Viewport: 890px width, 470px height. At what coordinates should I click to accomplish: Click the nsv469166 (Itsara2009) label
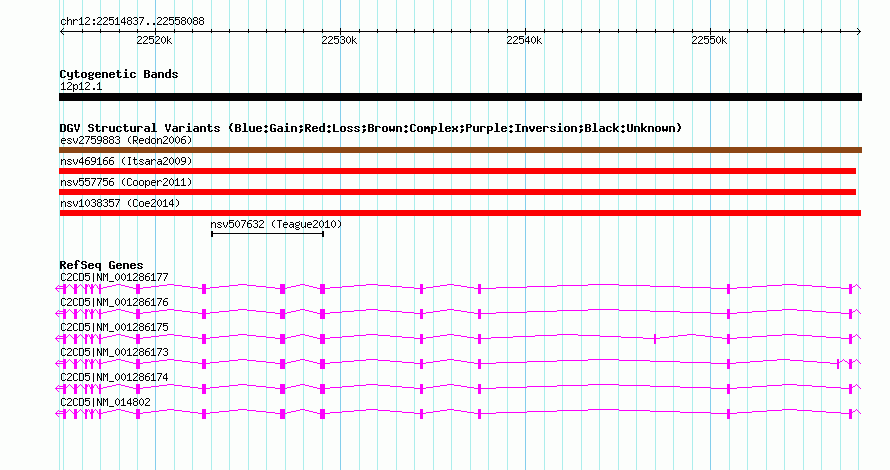[126, 161]
